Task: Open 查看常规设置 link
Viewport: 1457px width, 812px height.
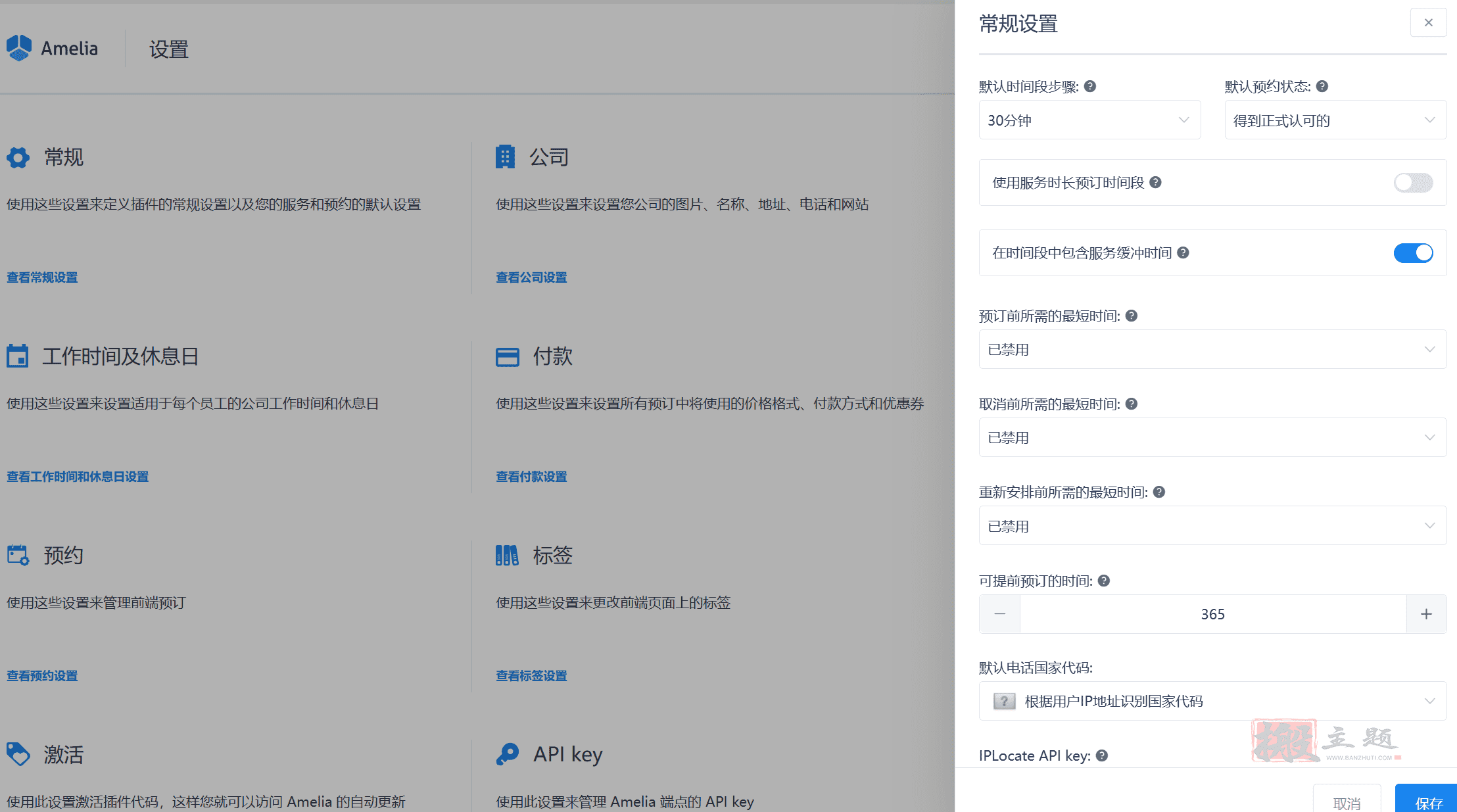Action: click(42, 277)
